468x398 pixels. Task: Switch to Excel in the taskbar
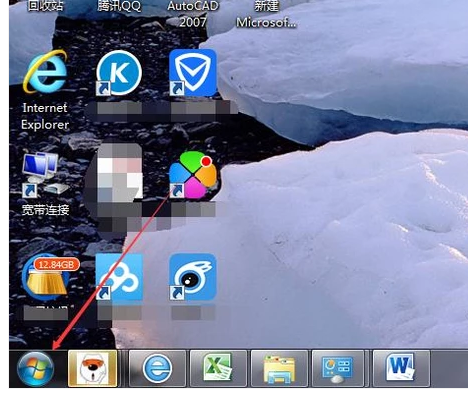click(218, 368)
